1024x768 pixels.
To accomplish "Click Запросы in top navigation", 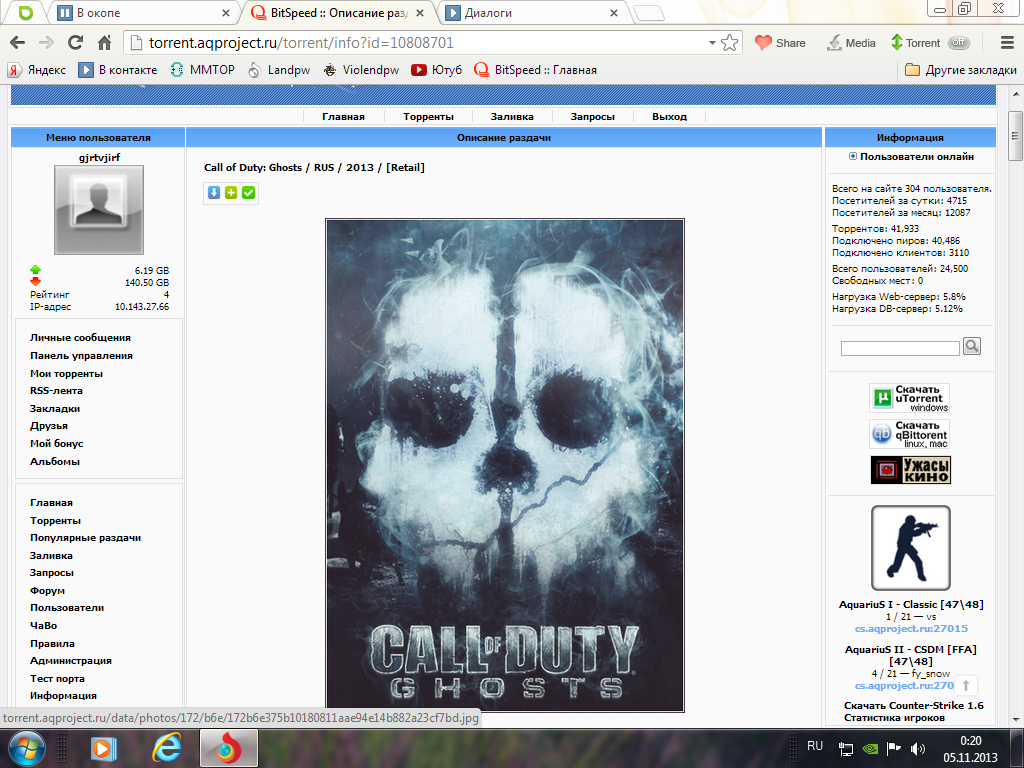I will [592, 116].
